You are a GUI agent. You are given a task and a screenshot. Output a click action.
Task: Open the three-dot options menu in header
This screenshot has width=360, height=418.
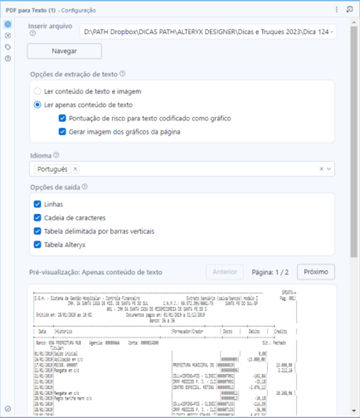[337, 9]
